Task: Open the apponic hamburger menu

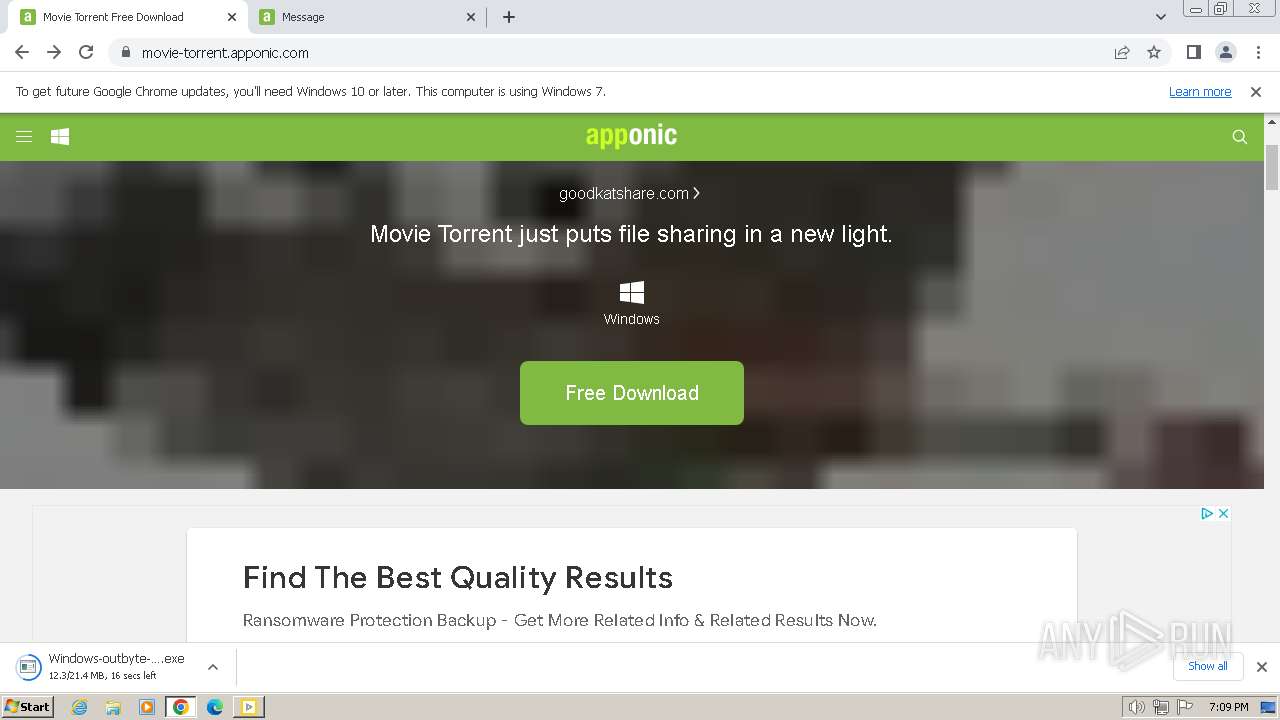Action: [x=24, y=137]
